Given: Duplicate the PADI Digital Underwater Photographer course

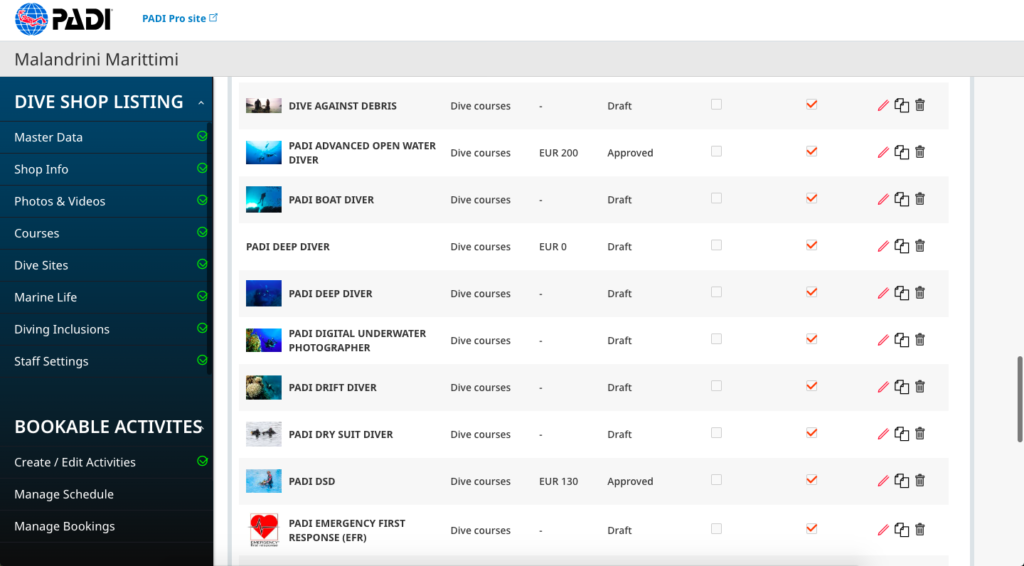Looking at the screenshot, I should [x=902, y=340].
